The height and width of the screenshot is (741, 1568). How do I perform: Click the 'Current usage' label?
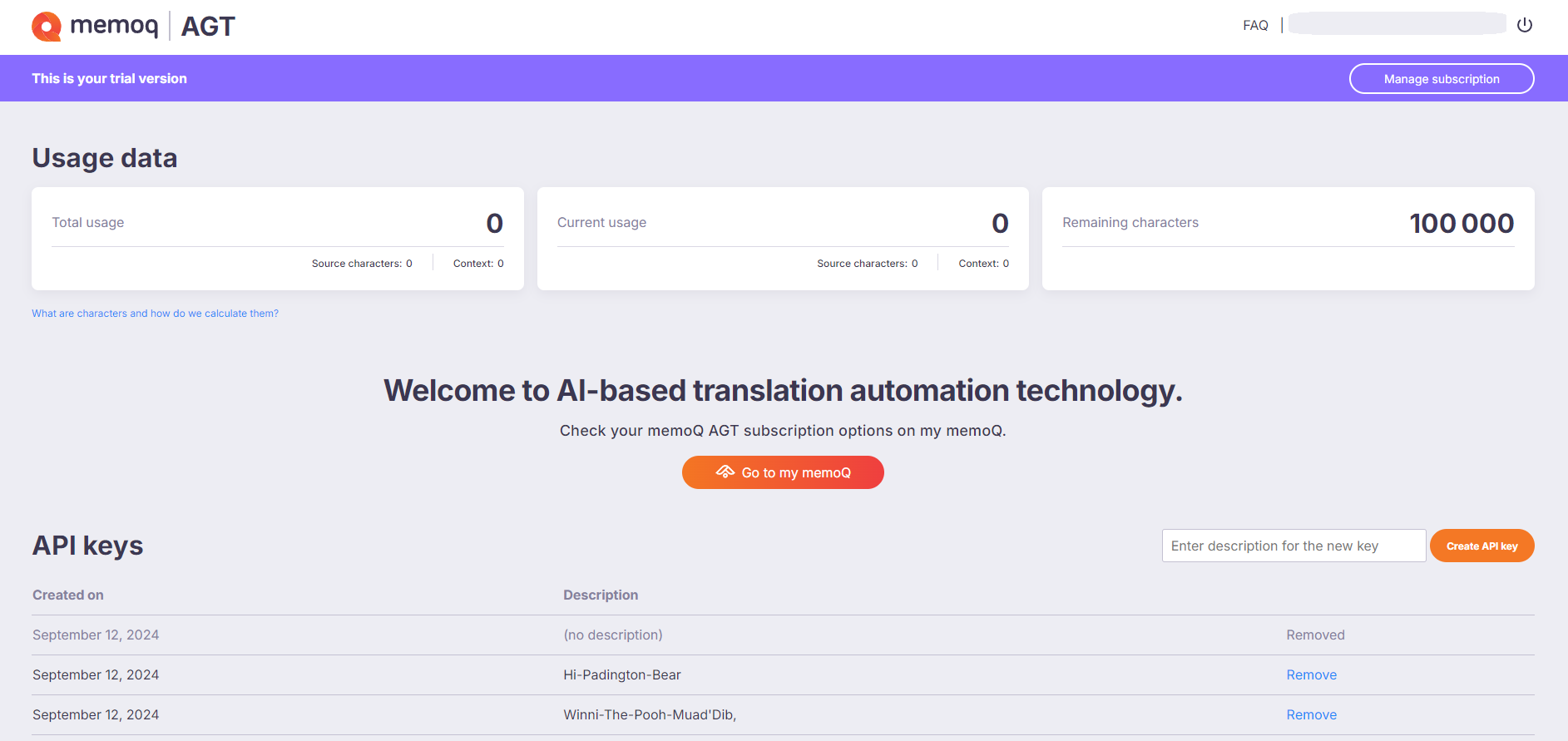coord(601,222)
